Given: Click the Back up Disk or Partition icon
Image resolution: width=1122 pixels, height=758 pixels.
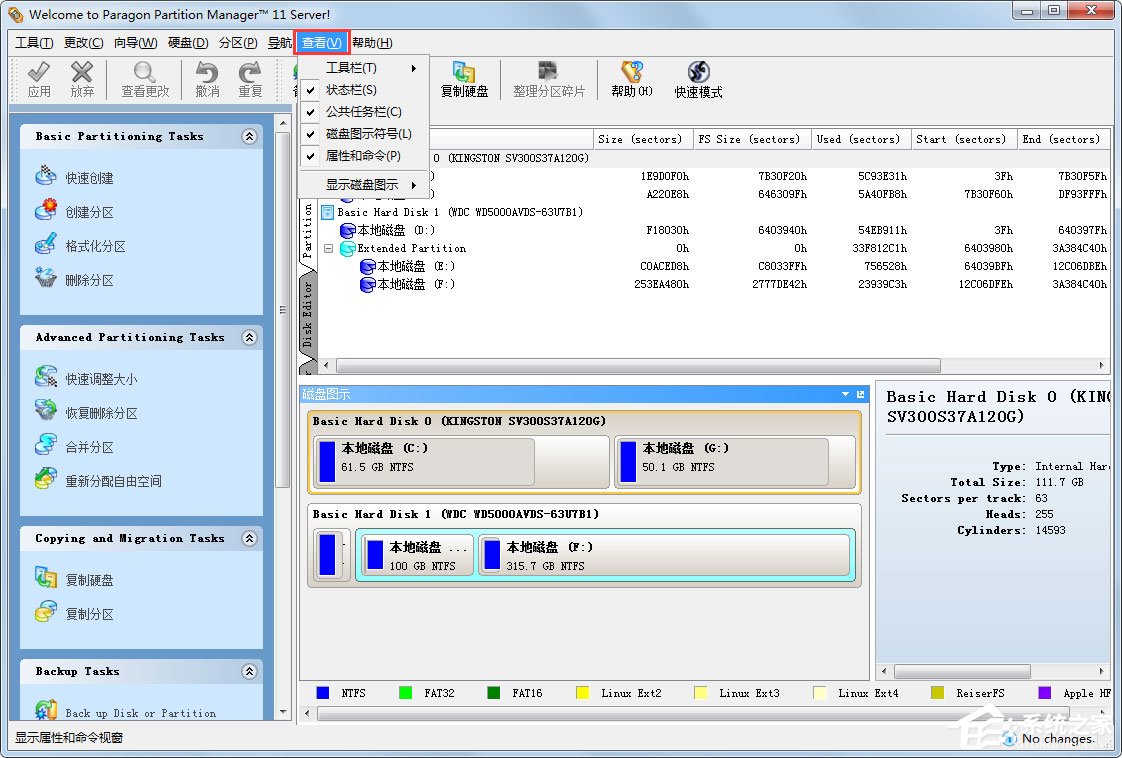Looking at the screenshot, I should tap(46, 710).
